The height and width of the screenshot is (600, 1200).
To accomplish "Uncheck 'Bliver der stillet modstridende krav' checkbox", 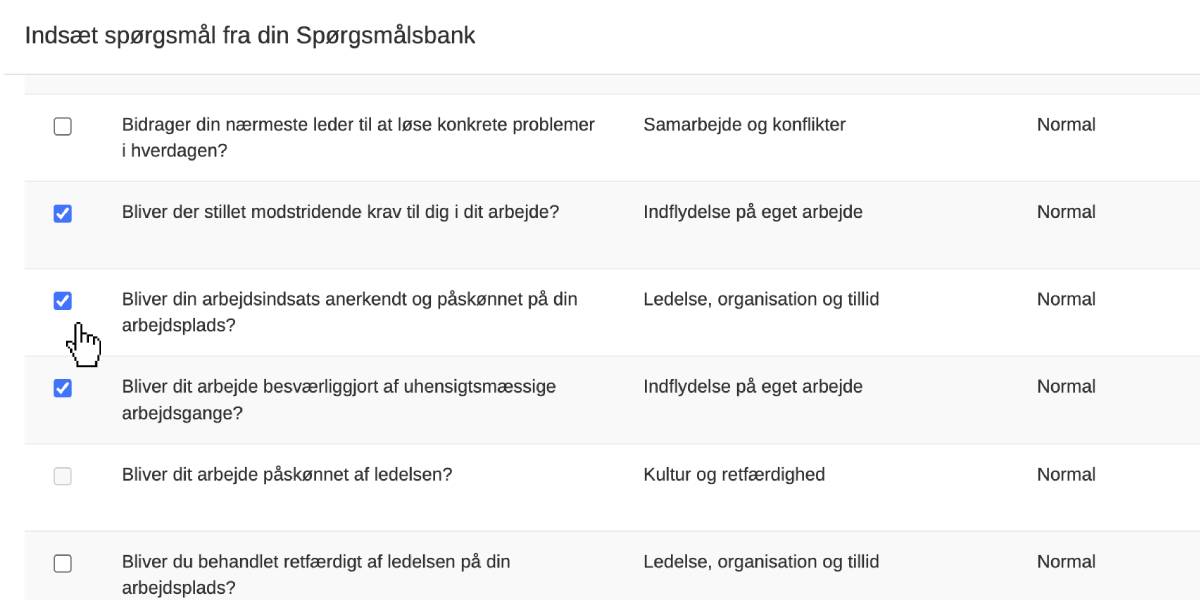I will point(62,214).
